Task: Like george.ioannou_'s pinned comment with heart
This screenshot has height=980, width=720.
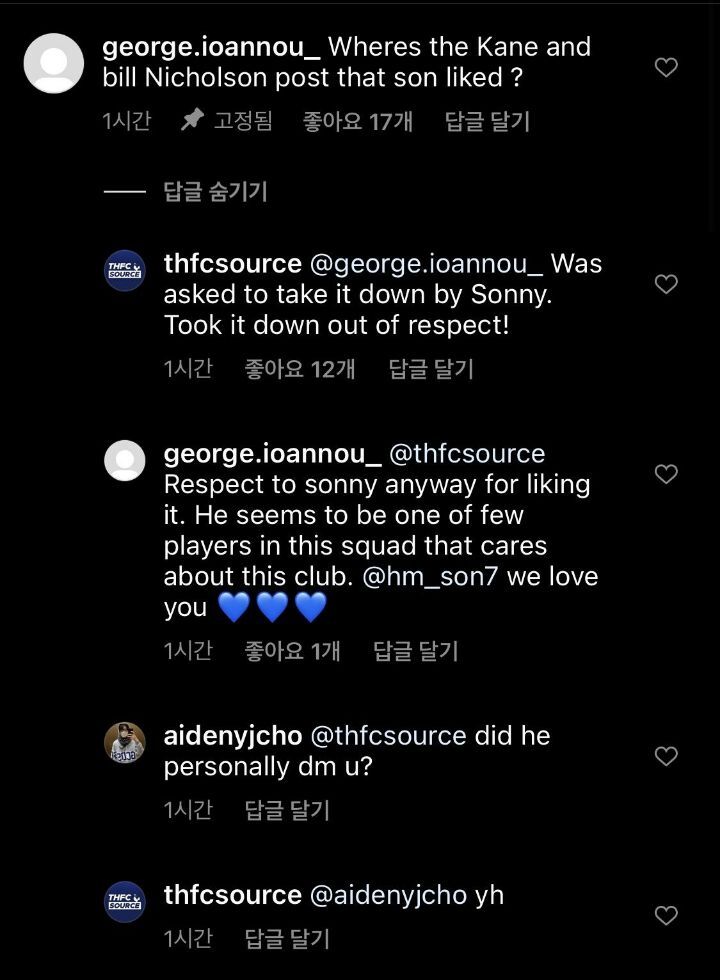Action: (666, 67)
